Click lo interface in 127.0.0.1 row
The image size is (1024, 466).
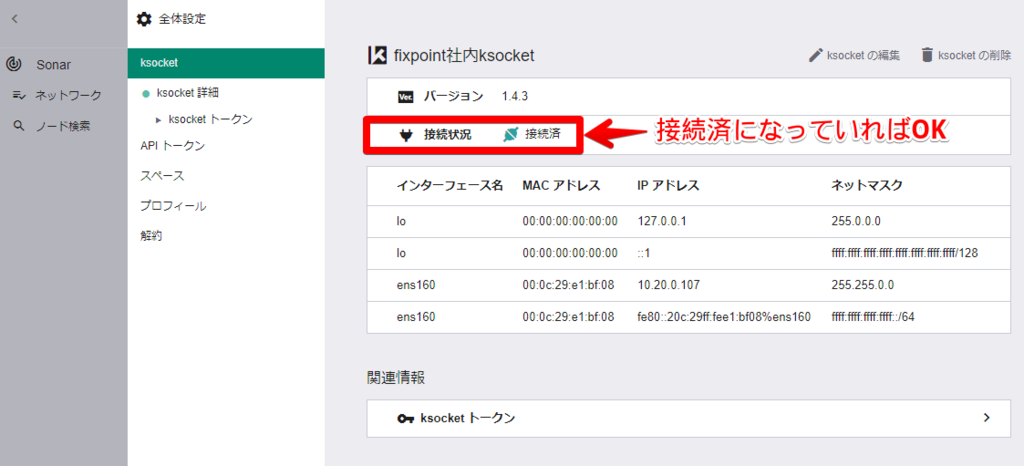401,221
